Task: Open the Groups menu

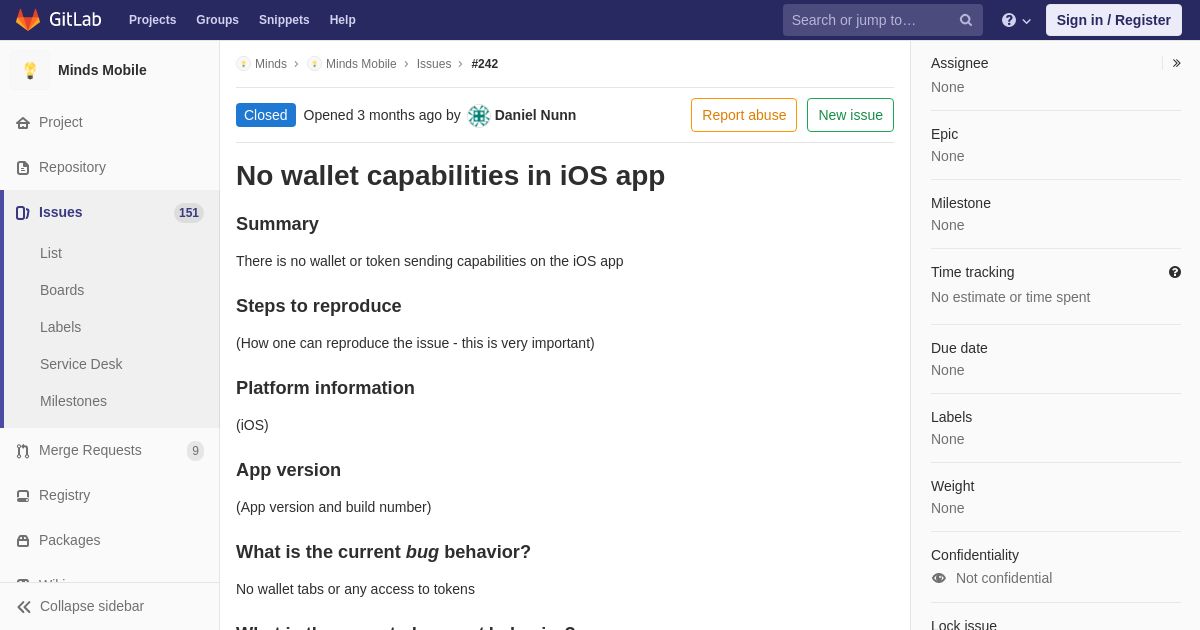Action: (217, 20)
